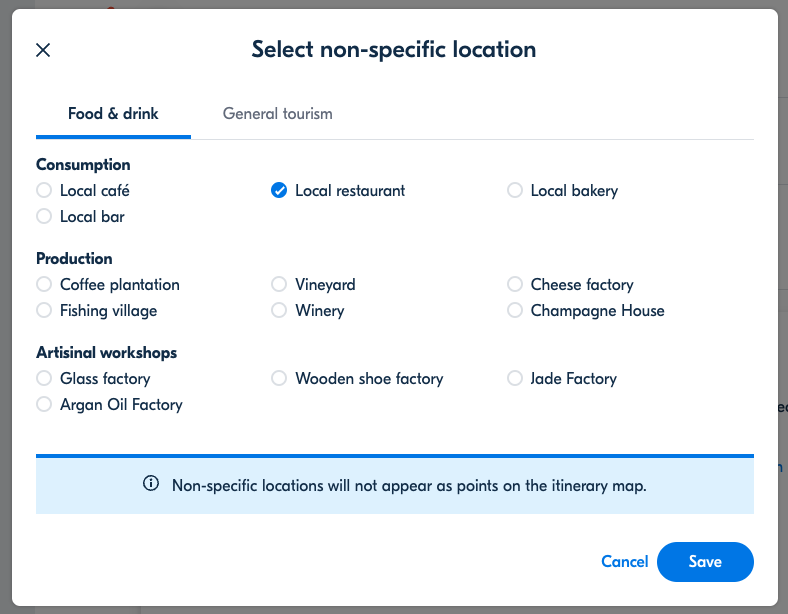Click the info icon in the blue banner
Viewport: 788px width, 614px height.
(x=151, y=483)
